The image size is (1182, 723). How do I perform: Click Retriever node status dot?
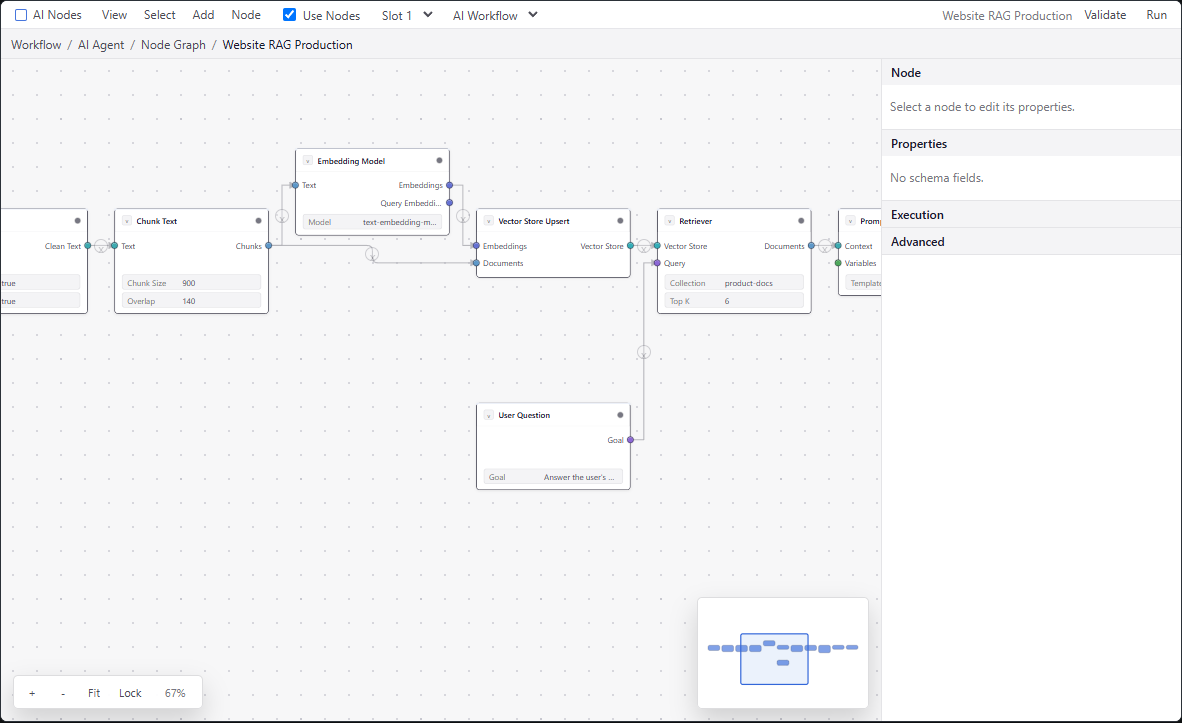coord(801,221)
